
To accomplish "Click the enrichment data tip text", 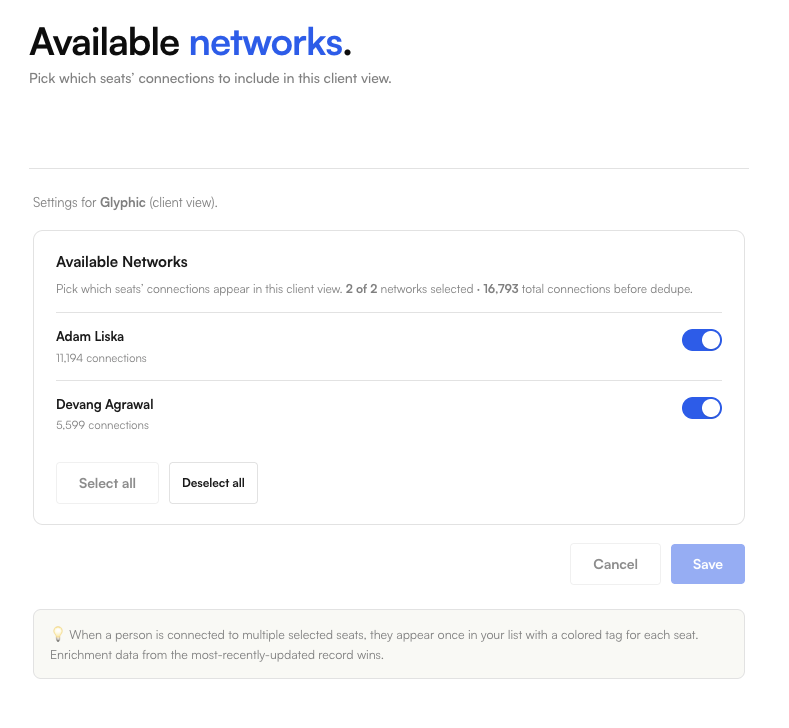I will 217,655.
